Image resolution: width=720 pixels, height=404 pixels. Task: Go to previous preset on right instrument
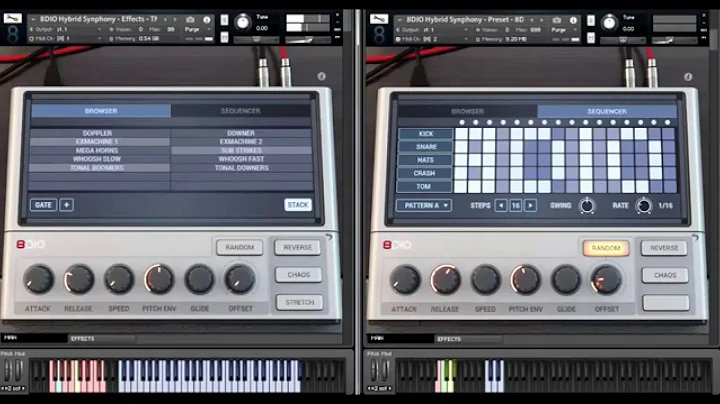(x=532, y=20)
